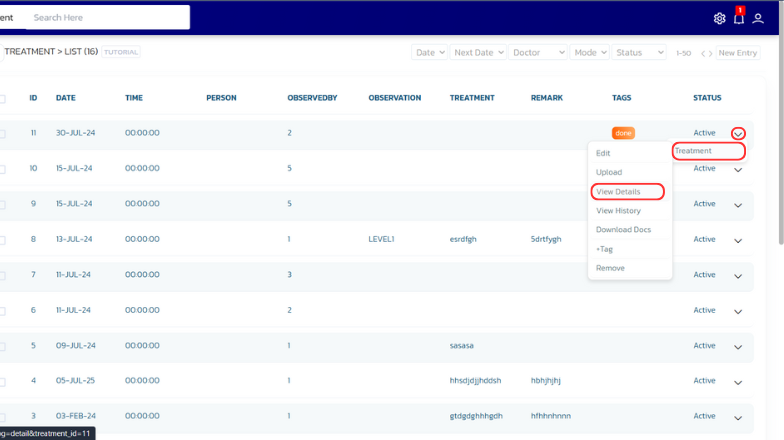784x440 pixels.
Task: Toggle the select-all header checkbox
Action: point(2,98)
